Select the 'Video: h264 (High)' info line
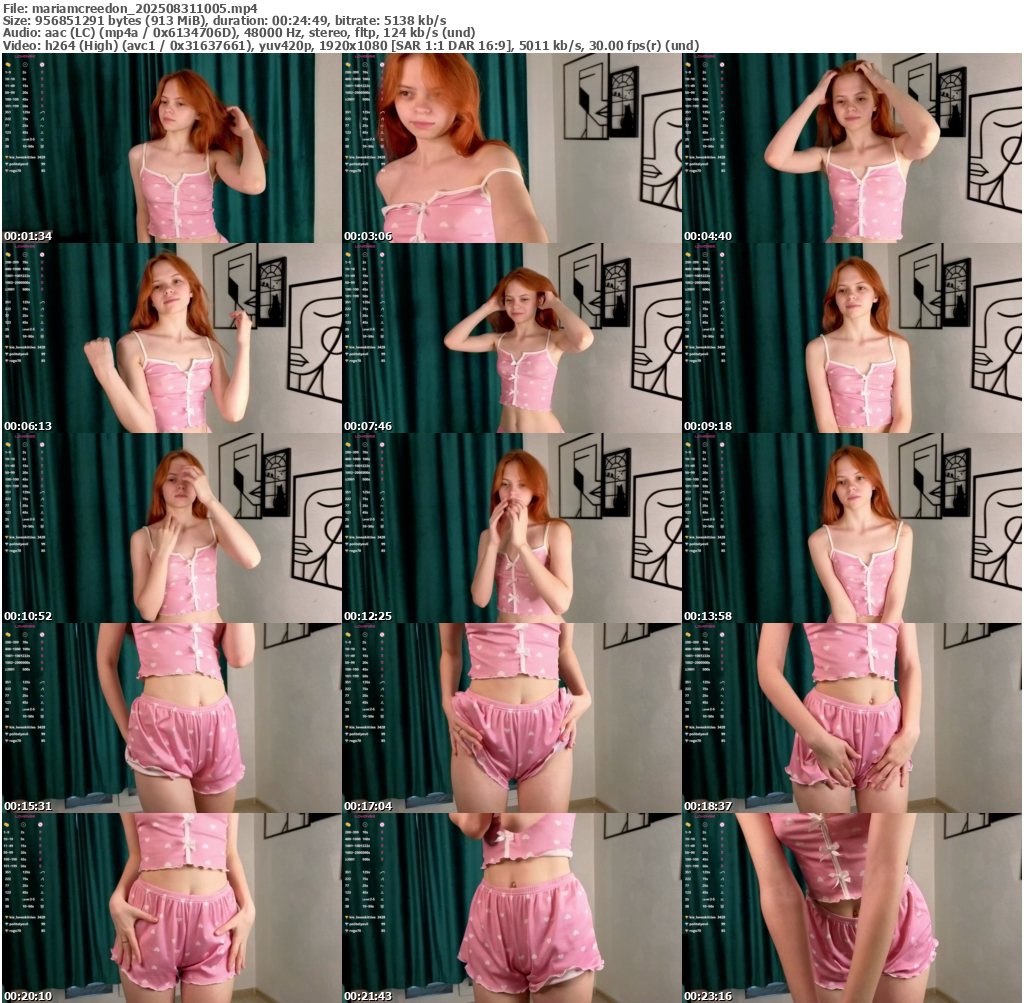Screen dimensions: 1024x1003 (351, 45)
